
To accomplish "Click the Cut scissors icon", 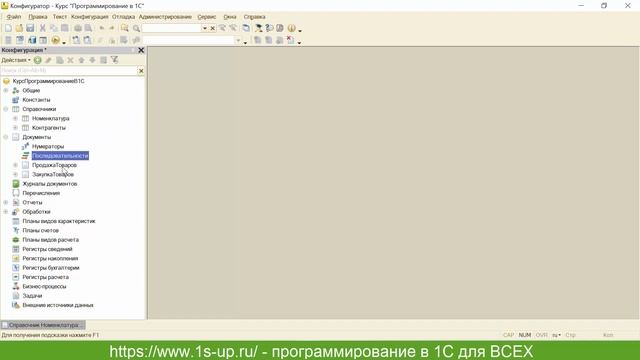I will 42,28.
